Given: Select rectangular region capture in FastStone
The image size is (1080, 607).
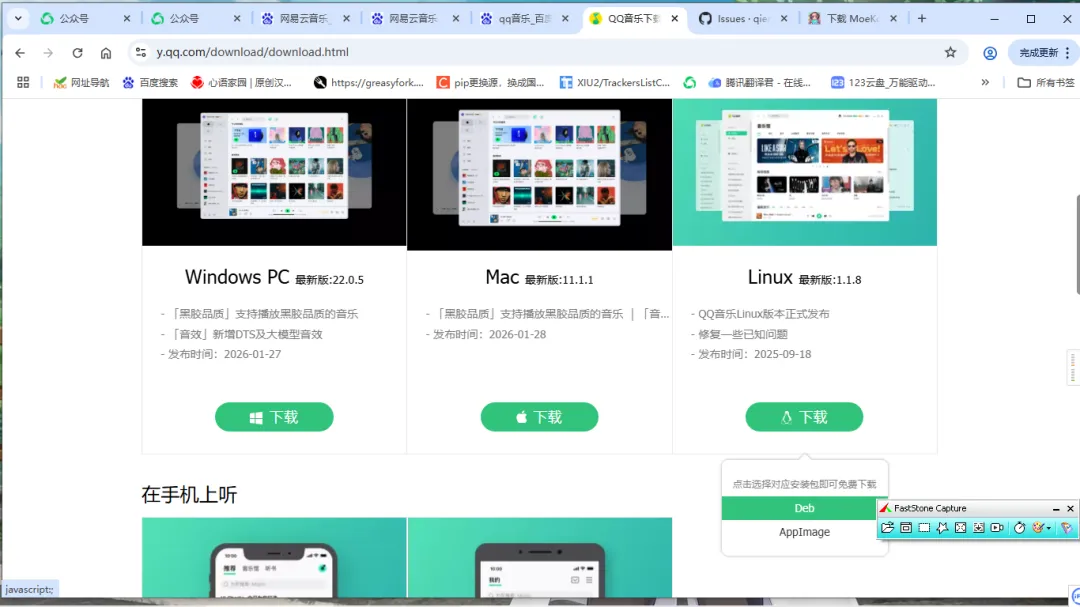Looking at the screenshot, I should click(924, 528).
